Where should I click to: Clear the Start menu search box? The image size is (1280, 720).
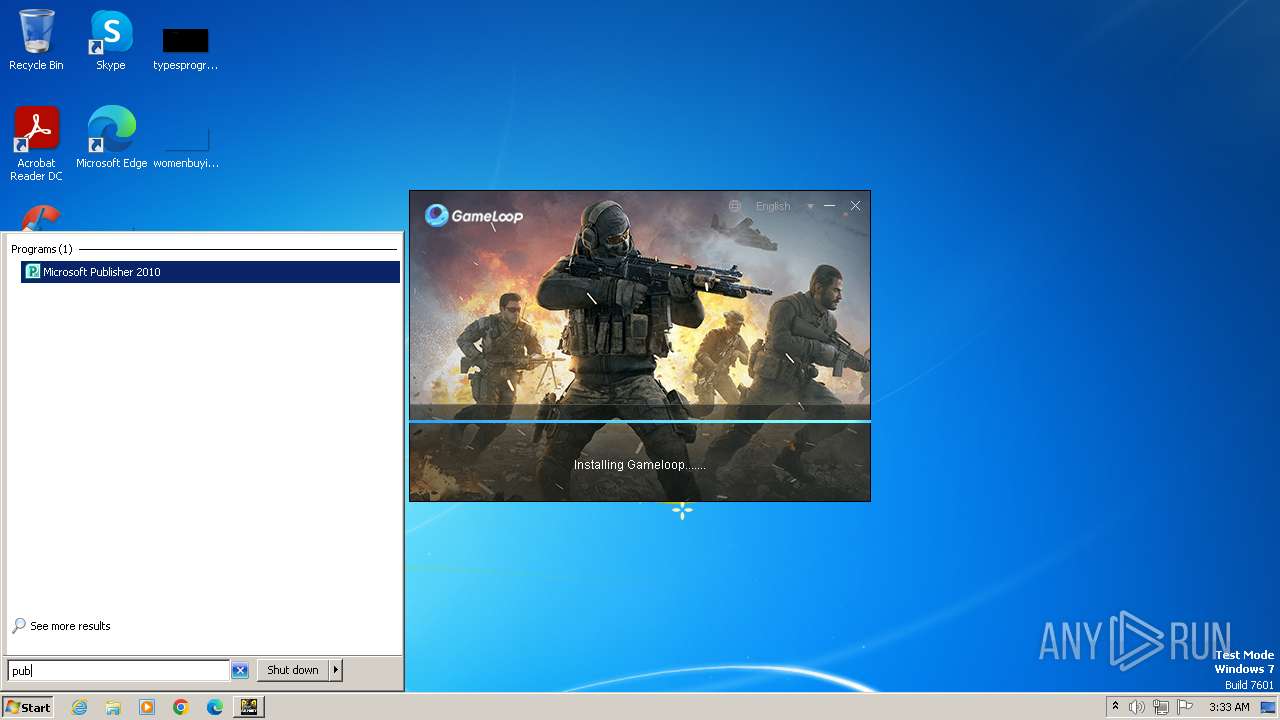click(240, 671)
